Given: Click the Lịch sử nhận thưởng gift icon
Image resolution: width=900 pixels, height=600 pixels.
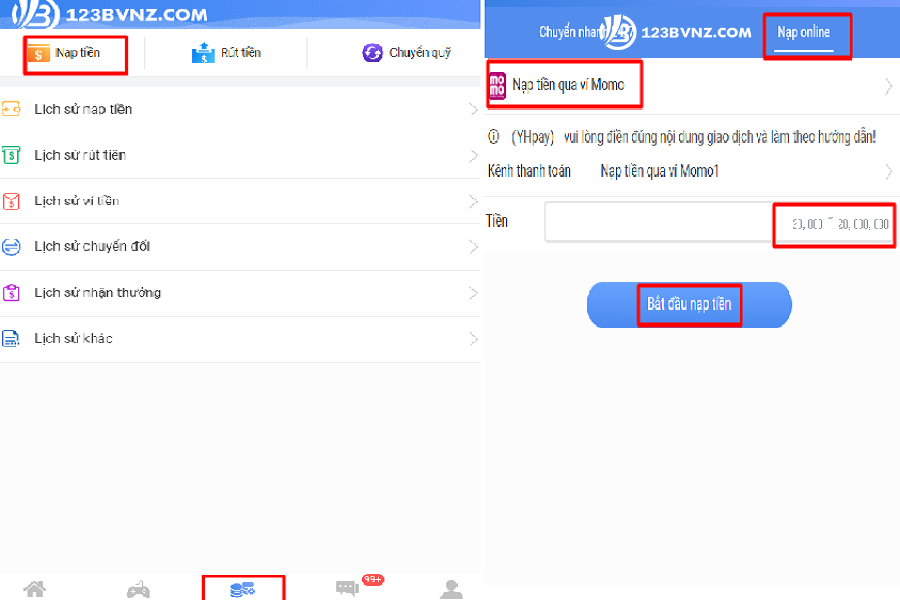Looking at the screenshot, I should 11,293.
